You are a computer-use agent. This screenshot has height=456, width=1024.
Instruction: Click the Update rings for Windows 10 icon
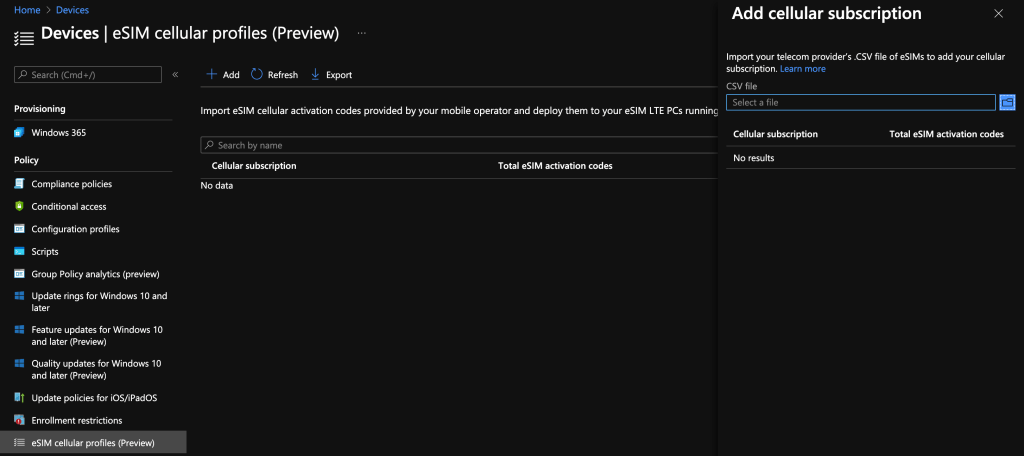pos(19,296)
